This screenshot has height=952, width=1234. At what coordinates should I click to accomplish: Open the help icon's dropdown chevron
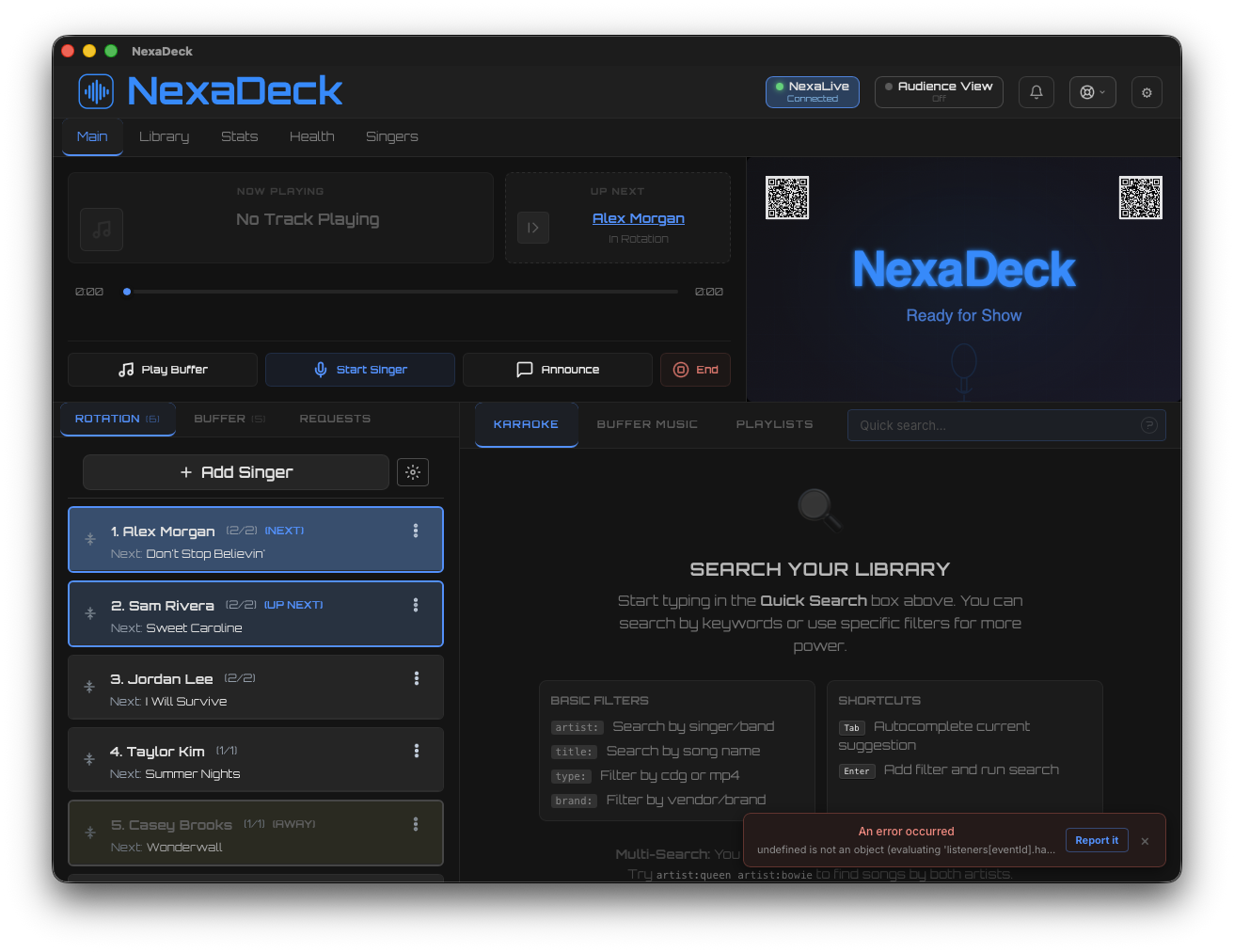coord(1102,91)
